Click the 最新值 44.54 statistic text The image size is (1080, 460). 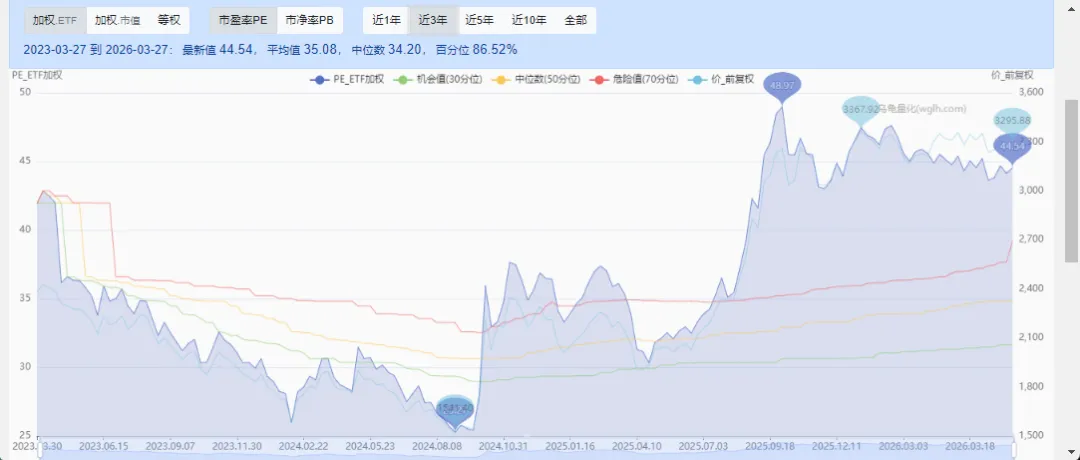tap(220, 50)
